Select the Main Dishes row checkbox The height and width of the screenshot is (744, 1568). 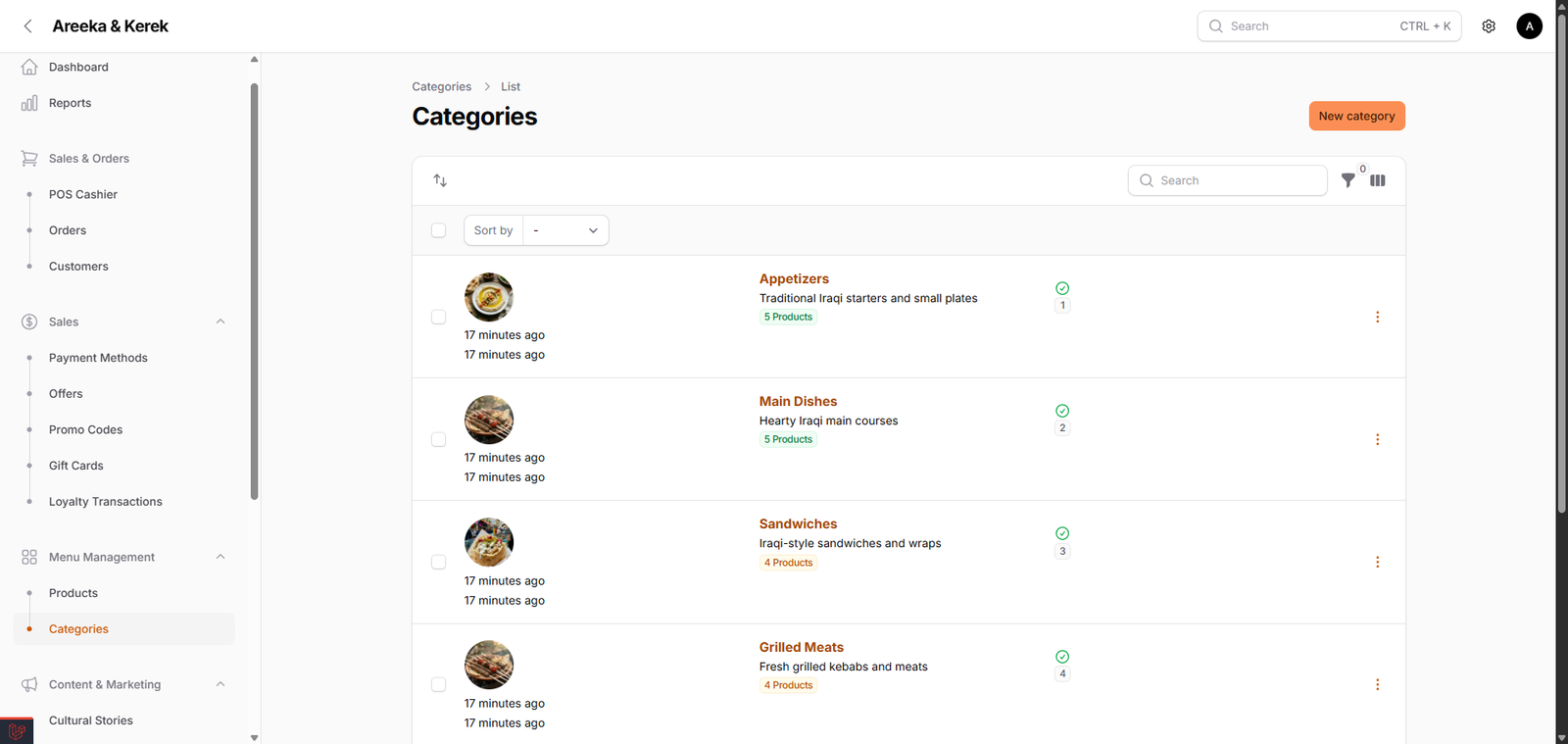(x=438, y=439)
